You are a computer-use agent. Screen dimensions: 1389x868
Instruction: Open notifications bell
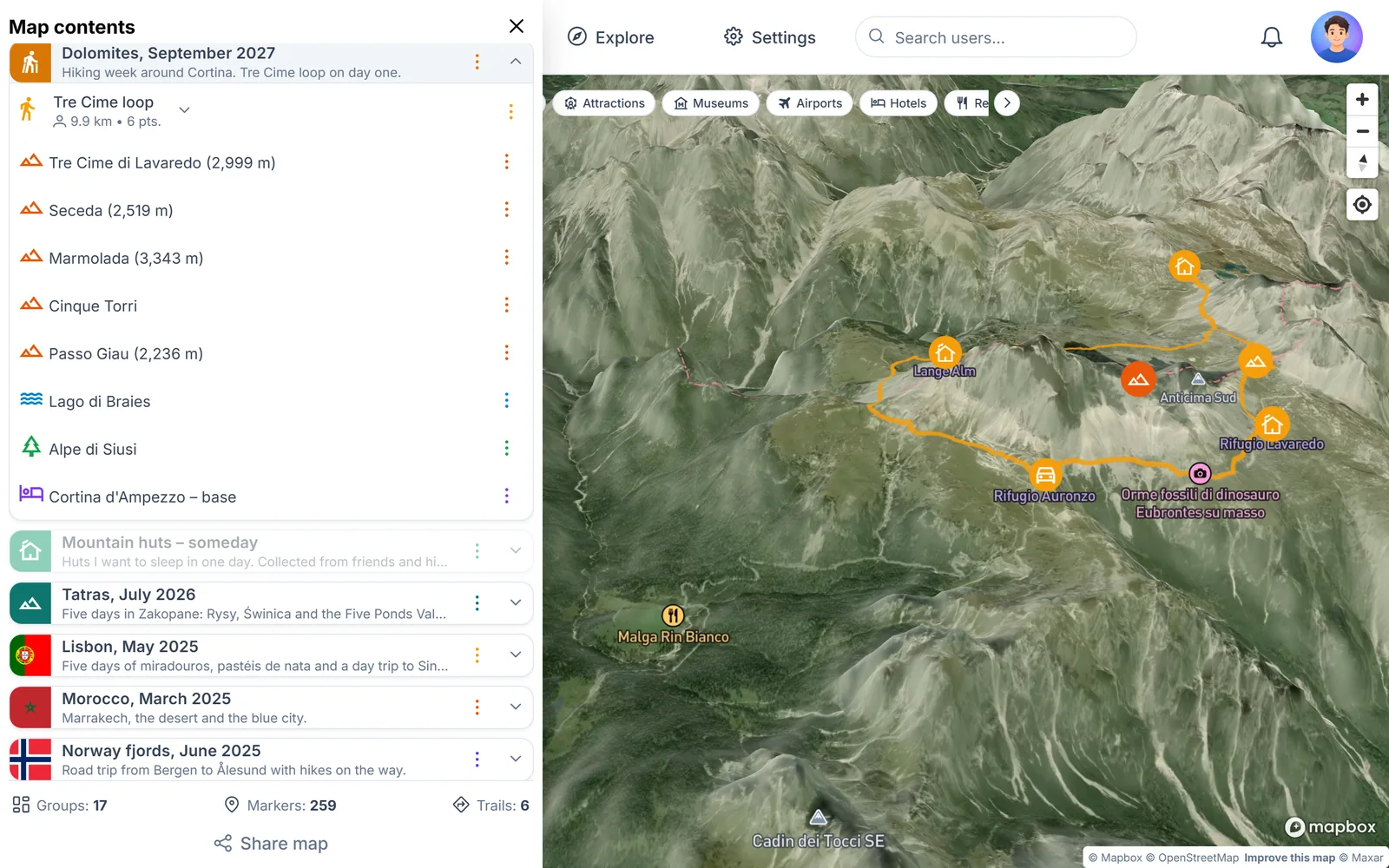pyautogui.click(x=1271, y=37)
